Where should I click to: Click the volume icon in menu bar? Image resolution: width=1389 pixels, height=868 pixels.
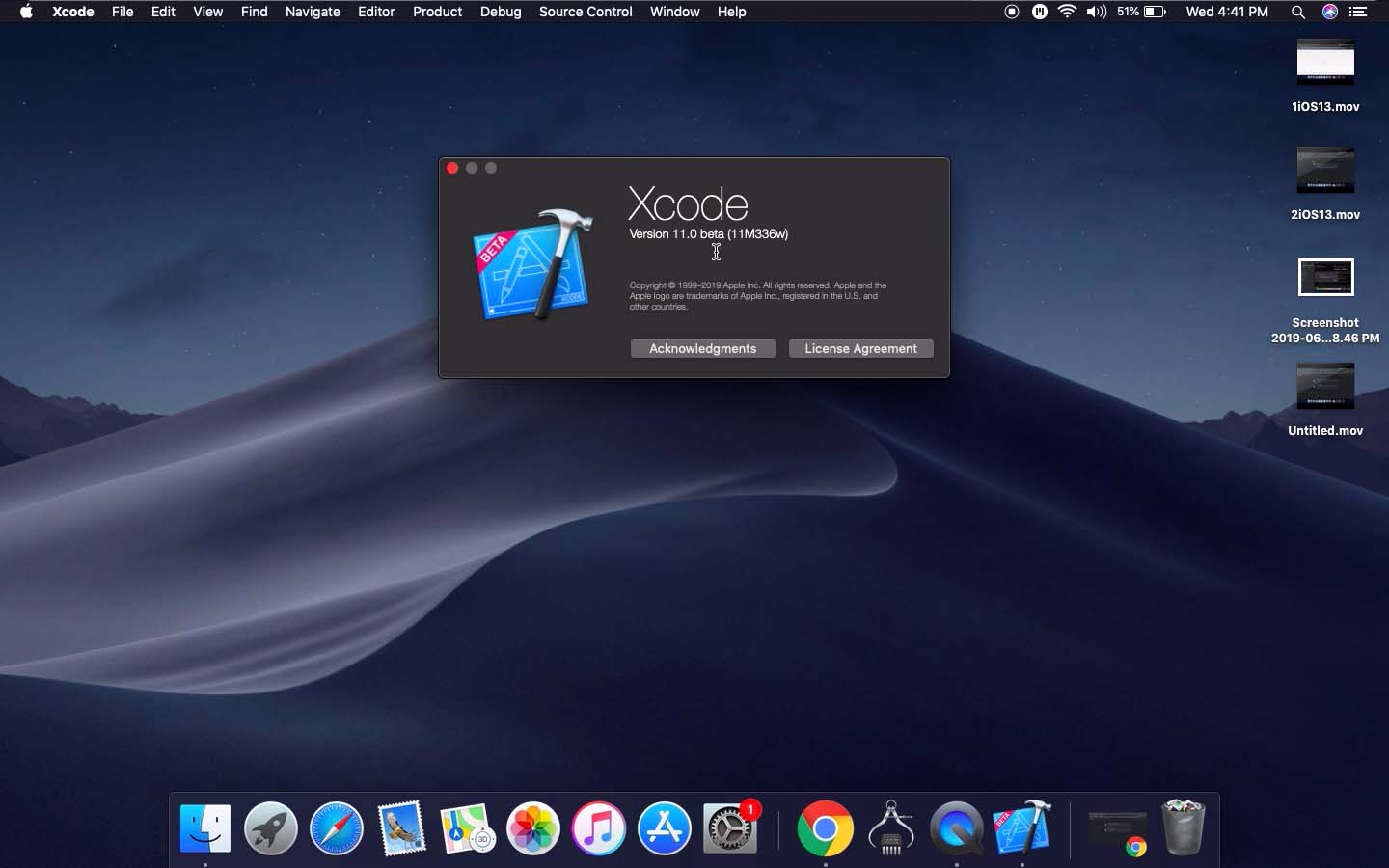[1096, 12]
